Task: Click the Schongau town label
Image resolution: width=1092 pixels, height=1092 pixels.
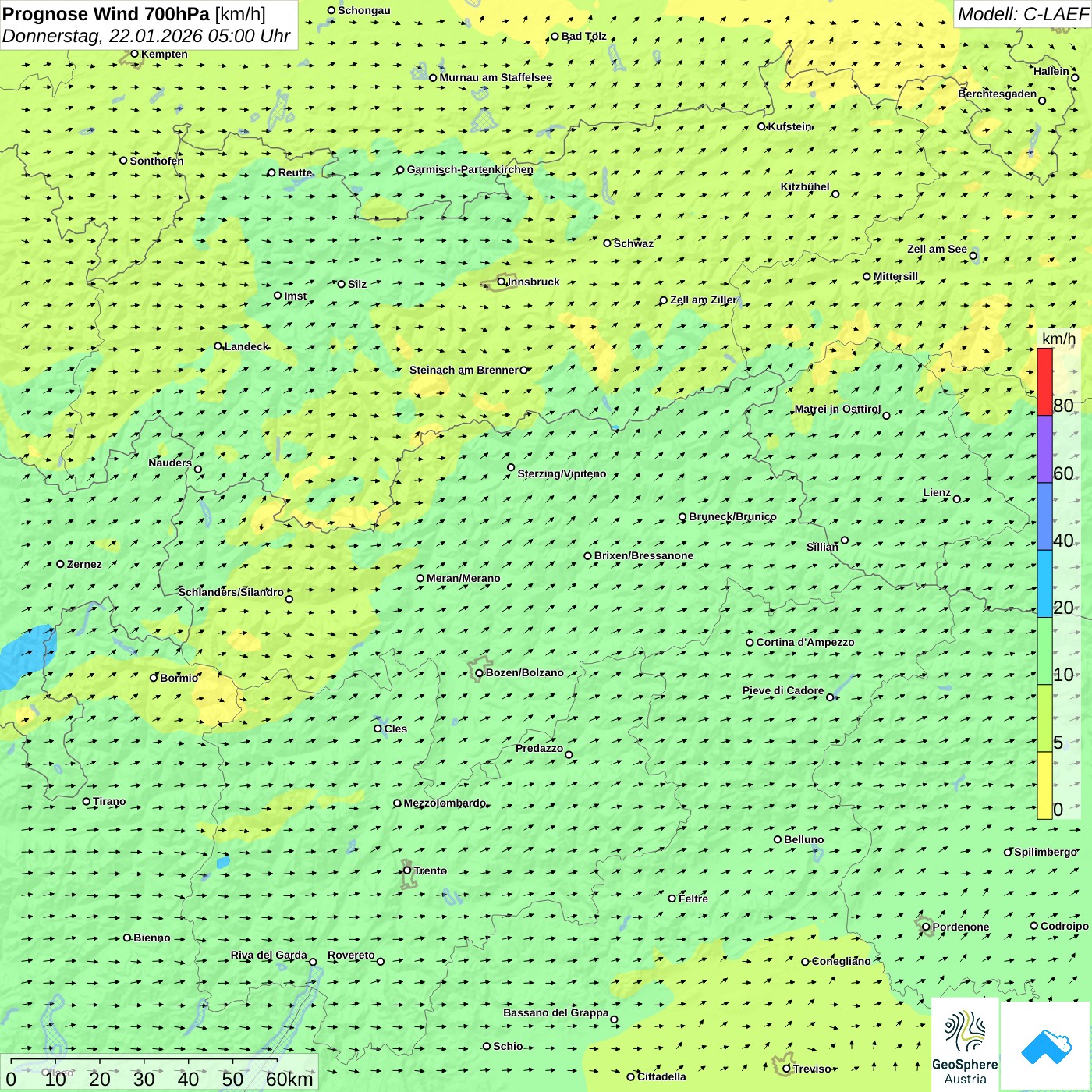Action: click(x=363, y=10)
